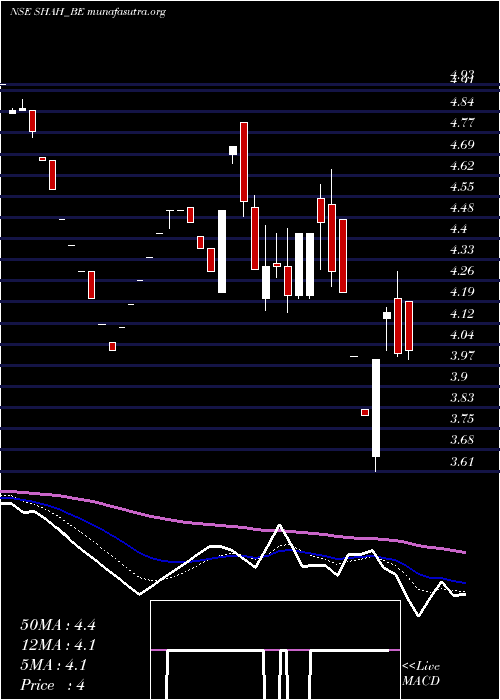Click the 12MA : 4.1 readout
Viewport: 500px width, 700px height.
(x=58, y=645)
